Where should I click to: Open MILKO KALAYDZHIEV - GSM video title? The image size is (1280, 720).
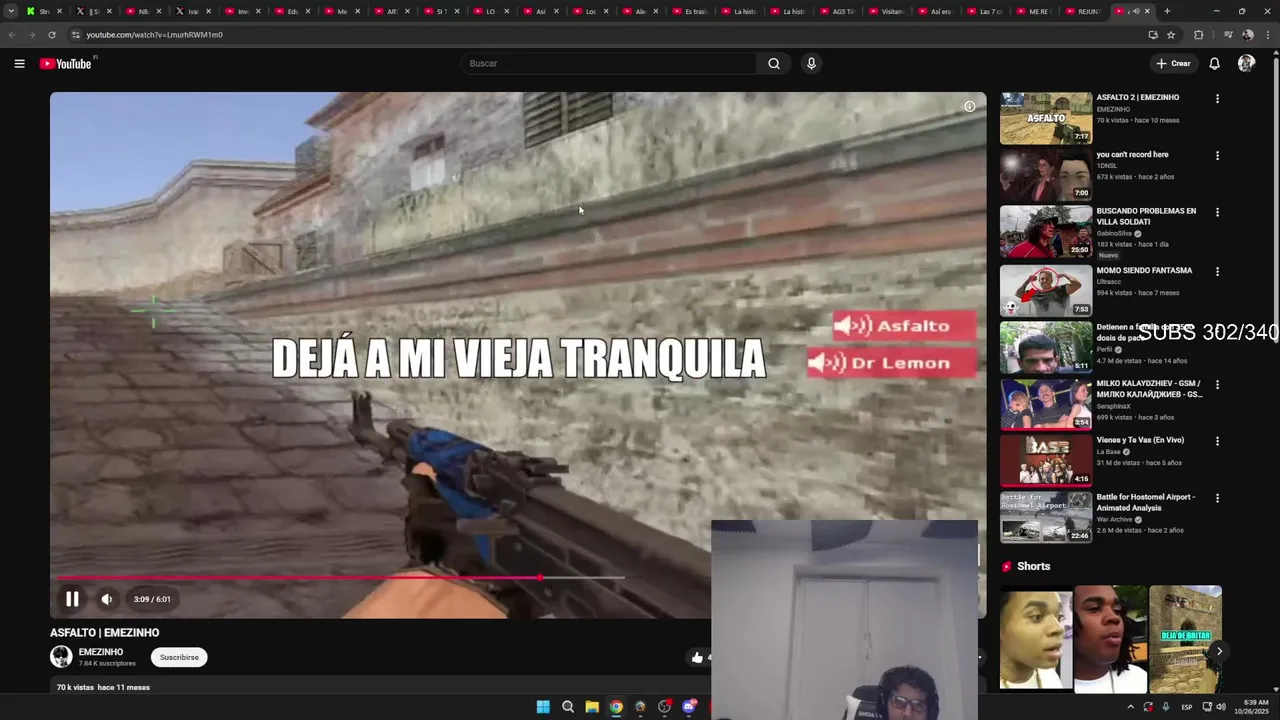coord(1149,389)
